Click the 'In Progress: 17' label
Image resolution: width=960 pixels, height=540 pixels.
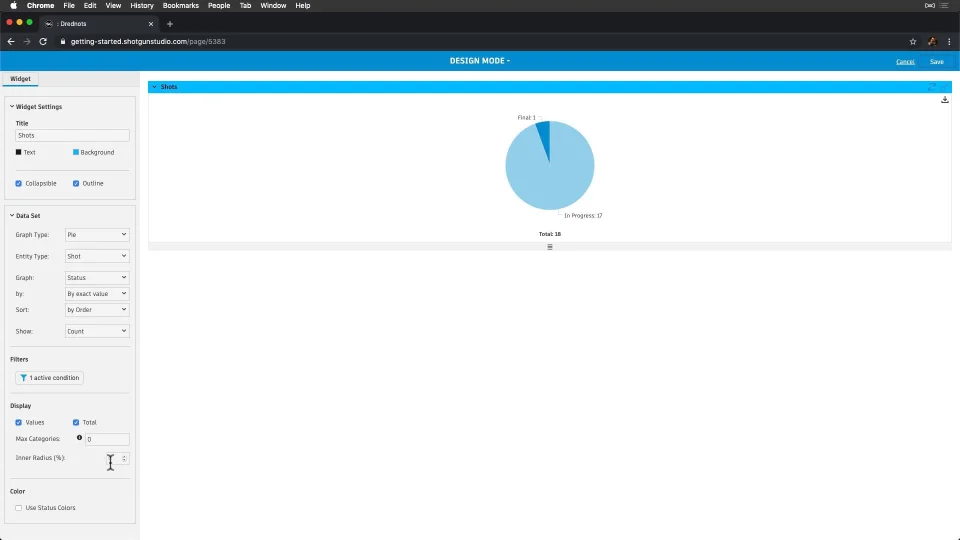(583, 216)
